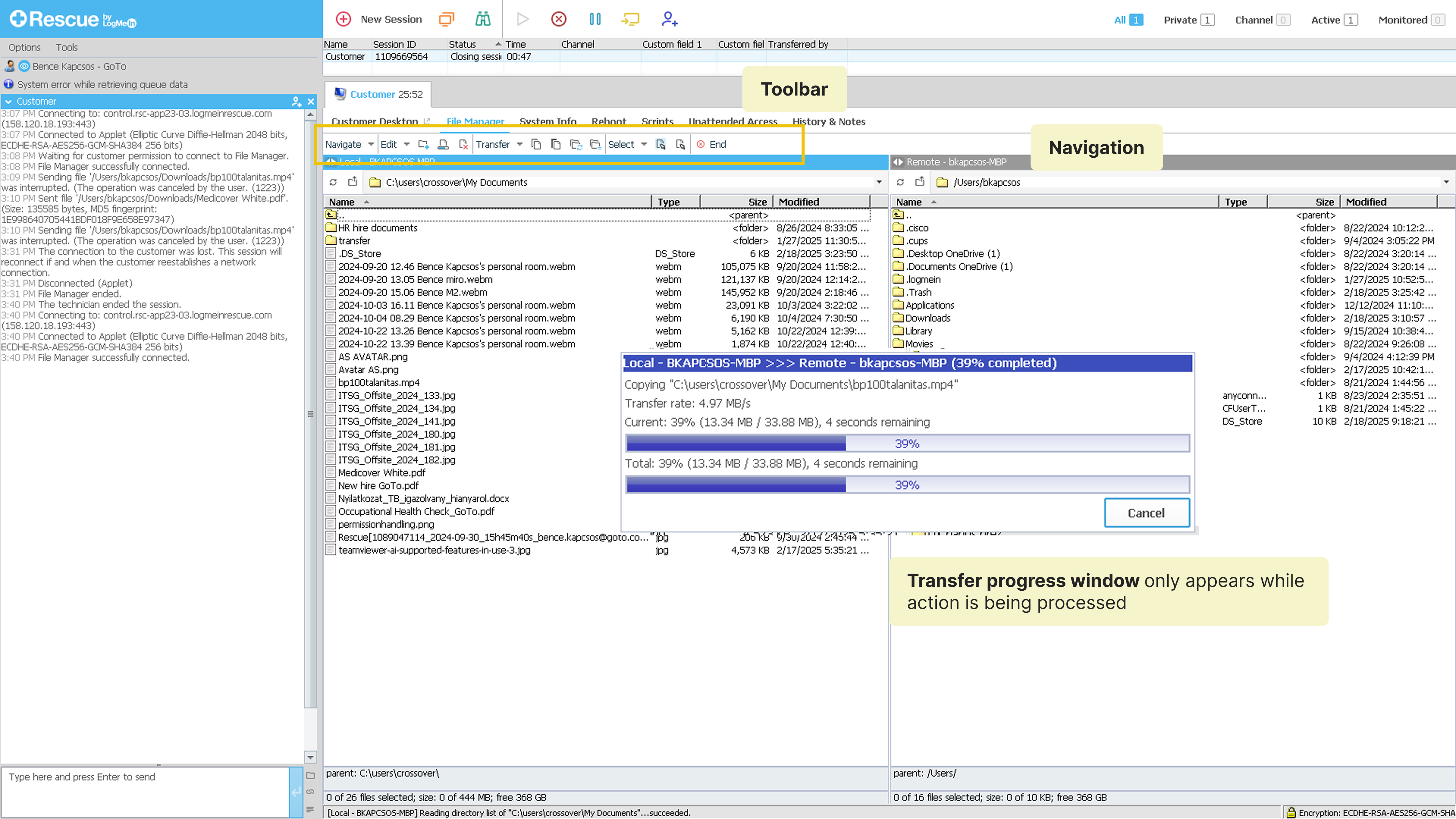Click the Rename file toolbar icon

(443, 145)
